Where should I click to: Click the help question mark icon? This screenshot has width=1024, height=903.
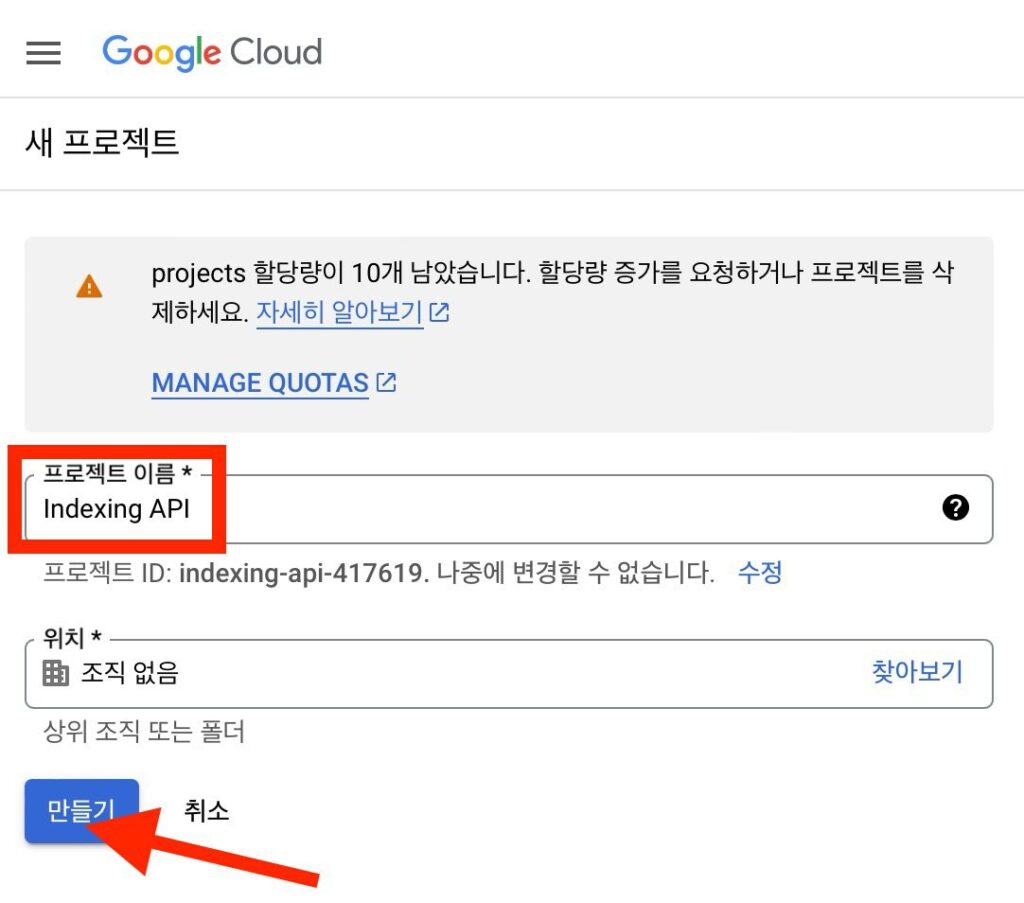tap(955, 508)
